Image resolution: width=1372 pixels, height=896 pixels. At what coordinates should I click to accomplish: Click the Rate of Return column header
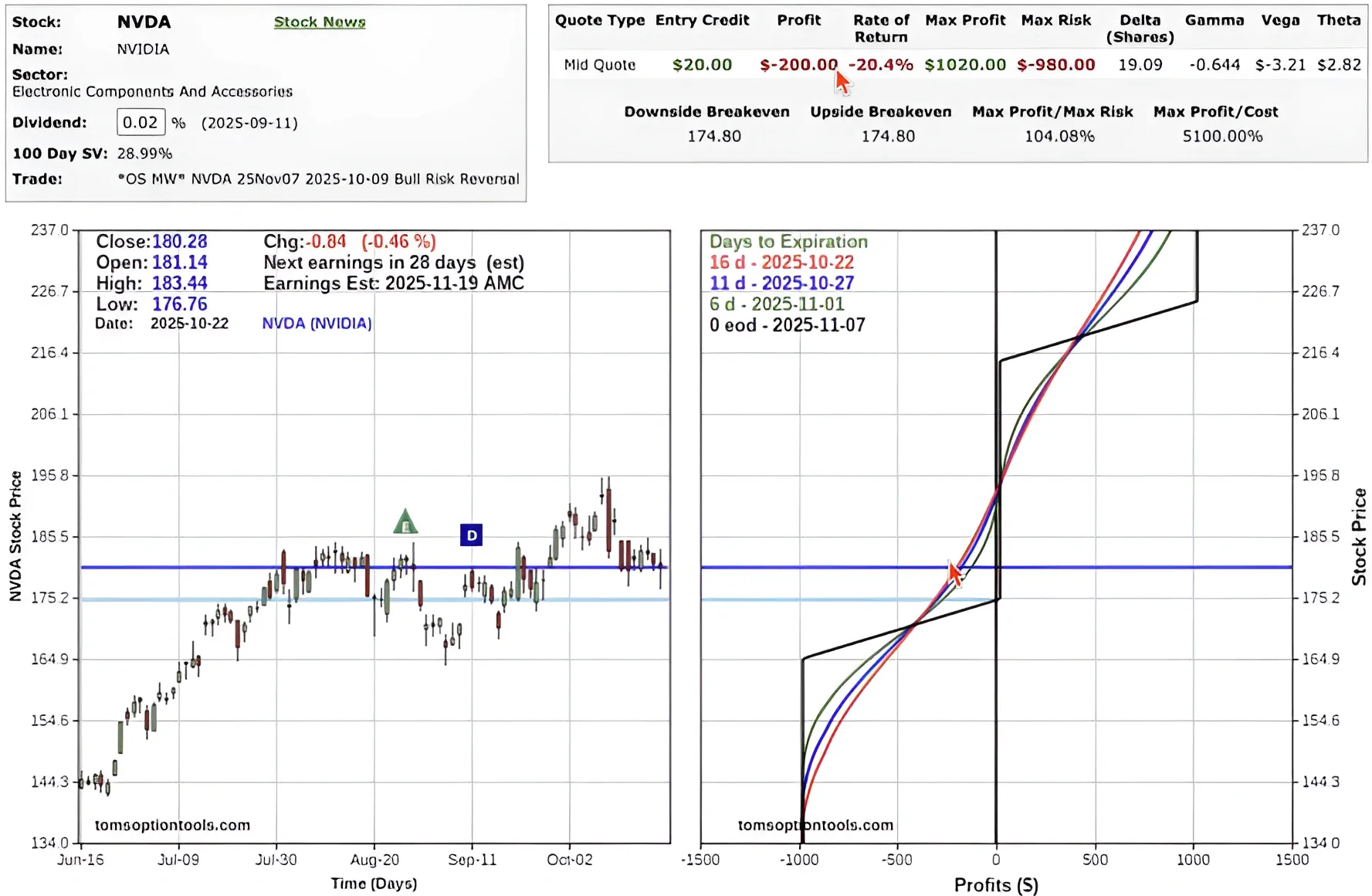[881, 28]
